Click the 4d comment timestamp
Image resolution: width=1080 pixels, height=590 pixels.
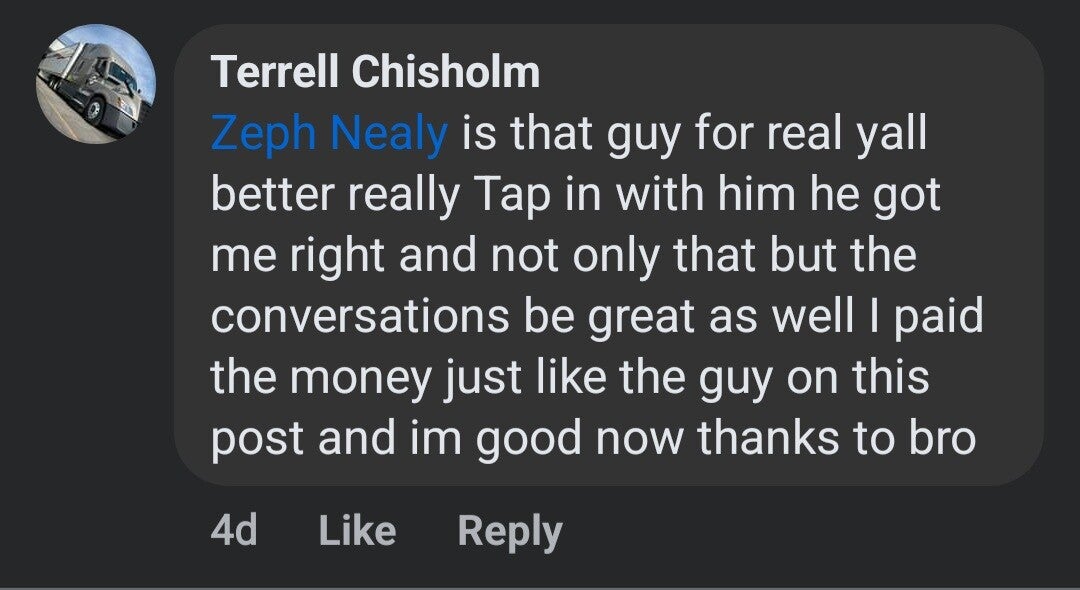[x=234, y=530]
